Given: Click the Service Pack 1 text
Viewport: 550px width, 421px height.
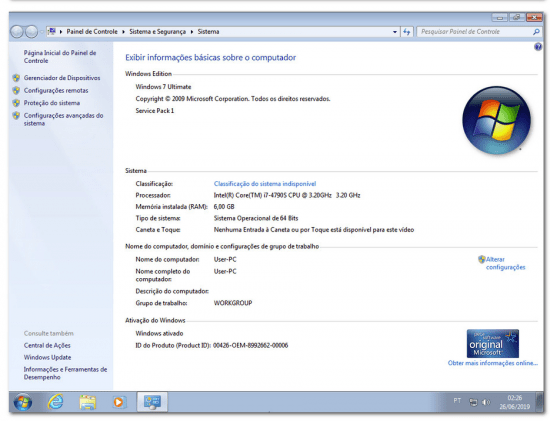Looking at the screenshot, I should pyautogui.click(x=155, y=111).
